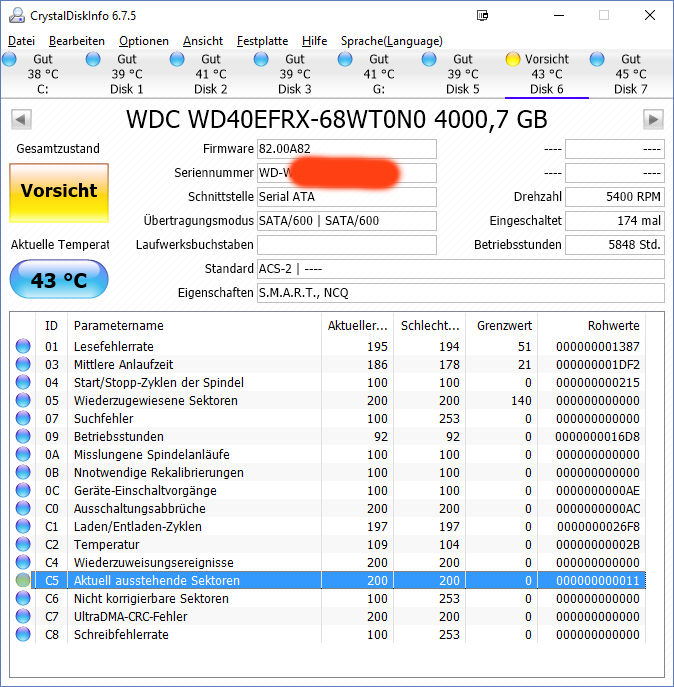Click caution orb for Aktuell ausstehende Sektoren

coord(23,580)
